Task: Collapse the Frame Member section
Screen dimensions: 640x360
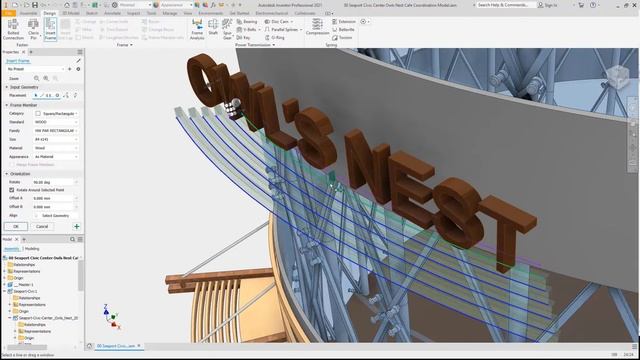Action: (7, 105)
